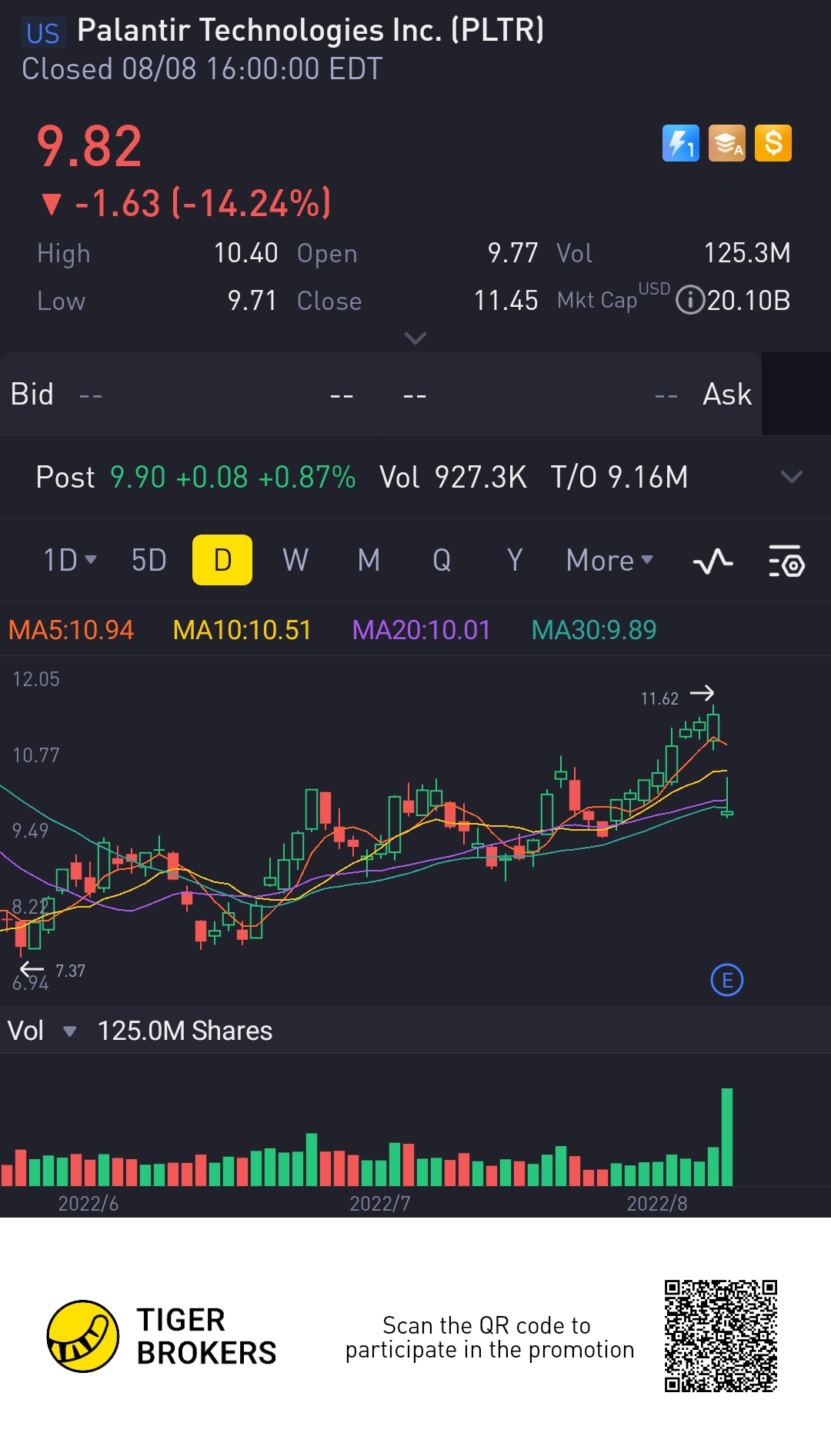
Task: Tap the blue E earnings marker
Action: pyautogui.click(x=727, y=980)
